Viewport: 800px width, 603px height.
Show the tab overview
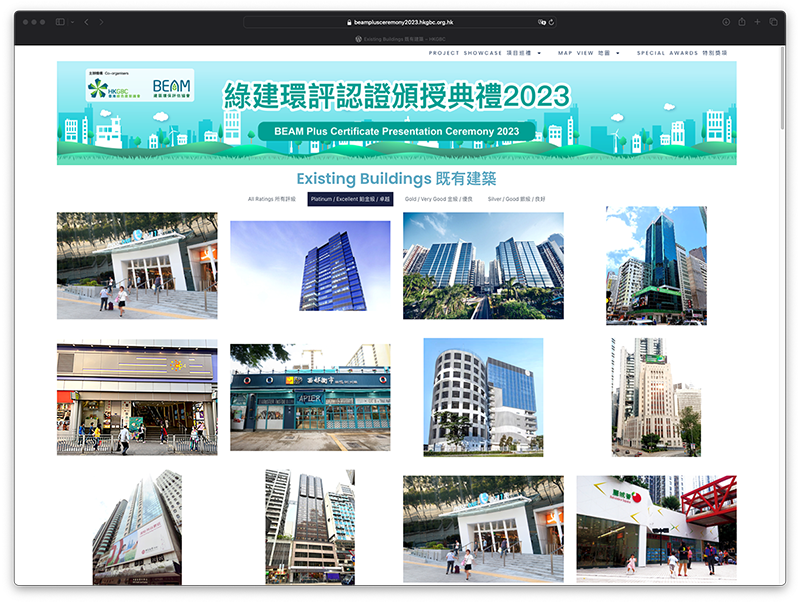[773, 22]
